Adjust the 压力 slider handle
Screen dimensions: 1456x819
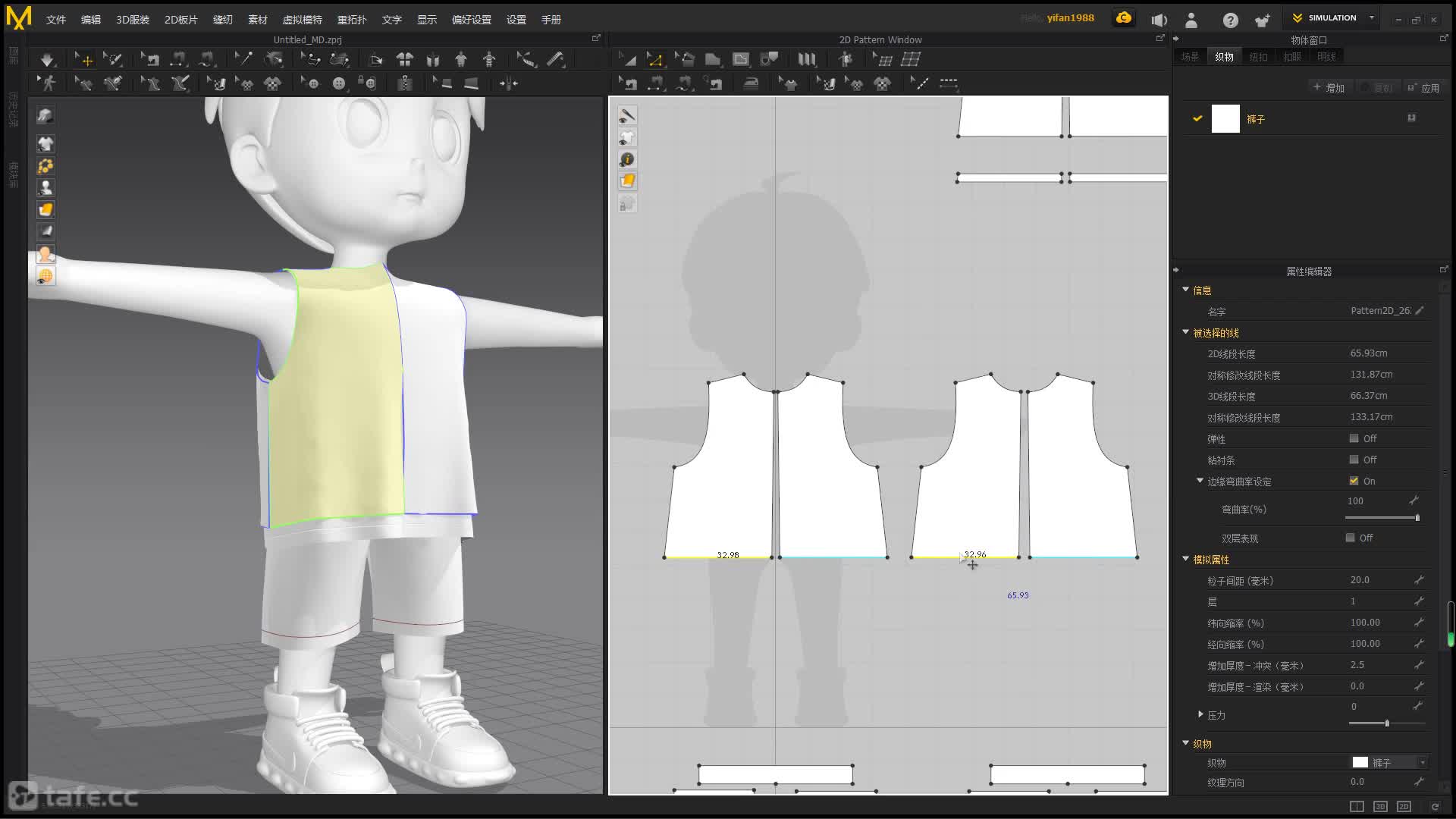pos(1387,723)
